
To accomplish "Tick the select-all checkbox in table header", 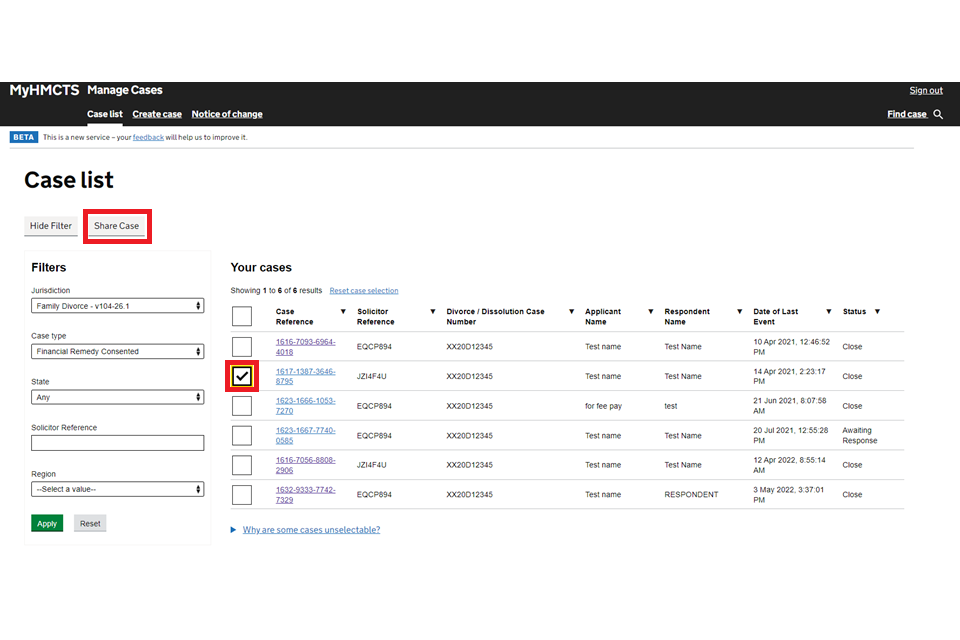I will click(x=242, y=317).
